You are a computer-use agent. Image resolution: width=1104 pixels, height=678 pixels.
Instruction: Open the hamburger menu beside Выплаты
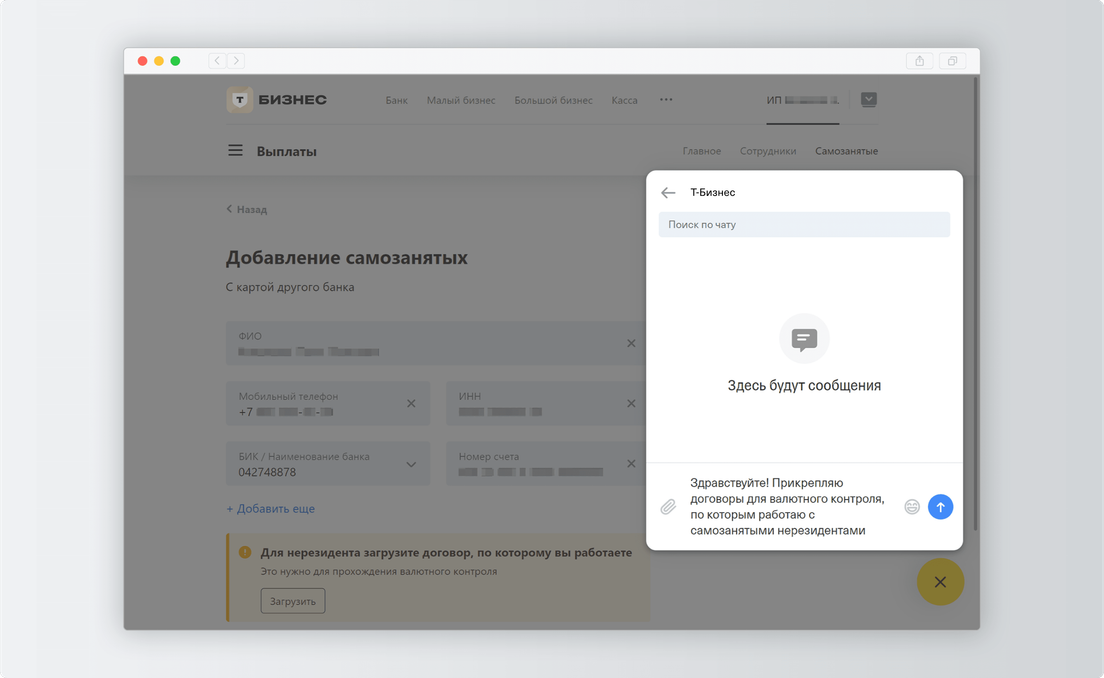[235, 151]
